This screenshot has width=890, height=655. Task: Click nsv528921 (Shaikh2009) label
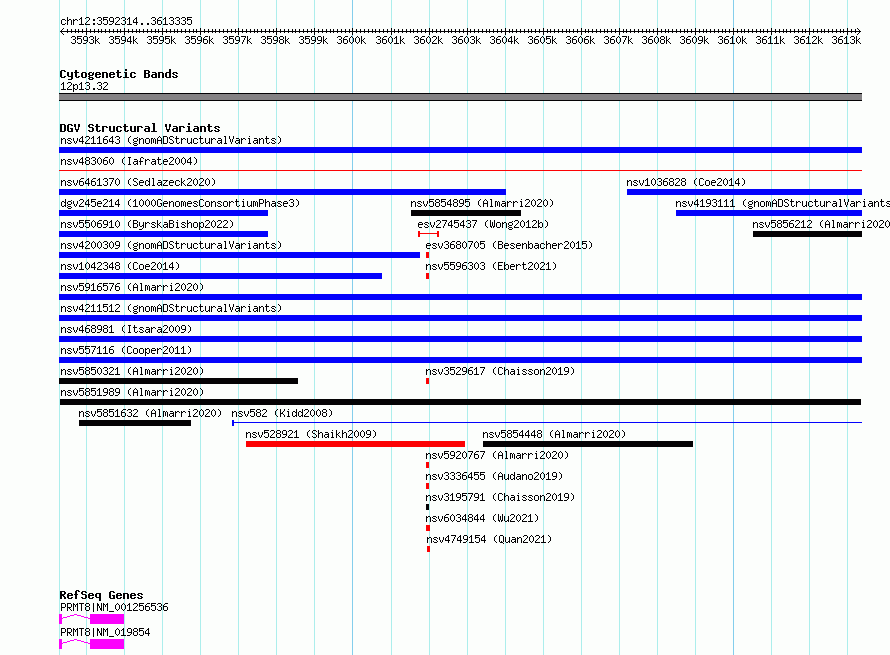click(311, 434)
